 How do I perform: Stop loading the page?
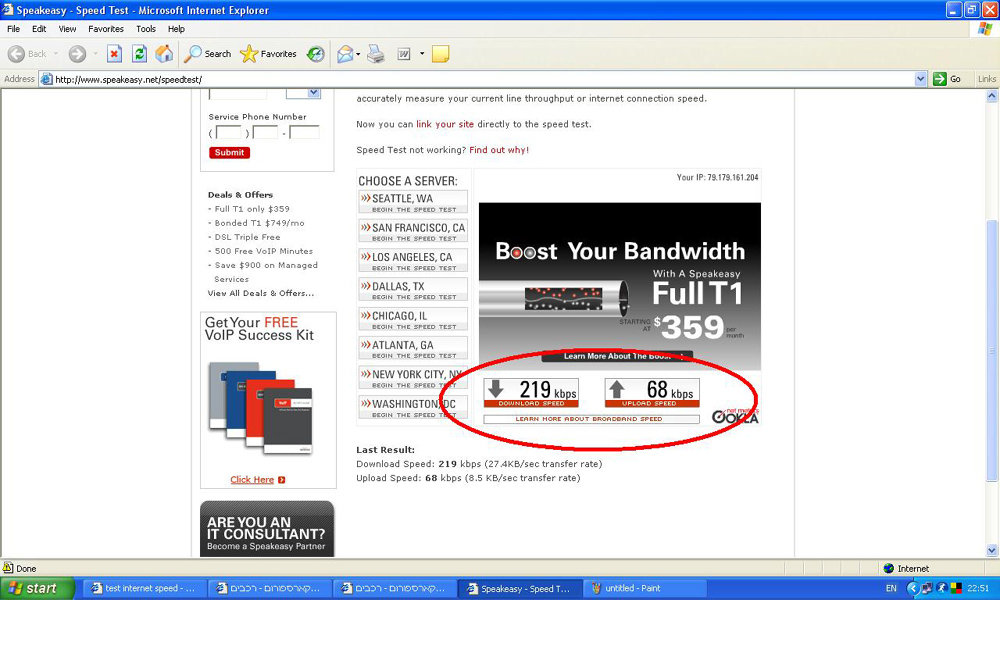coord(114,54)
